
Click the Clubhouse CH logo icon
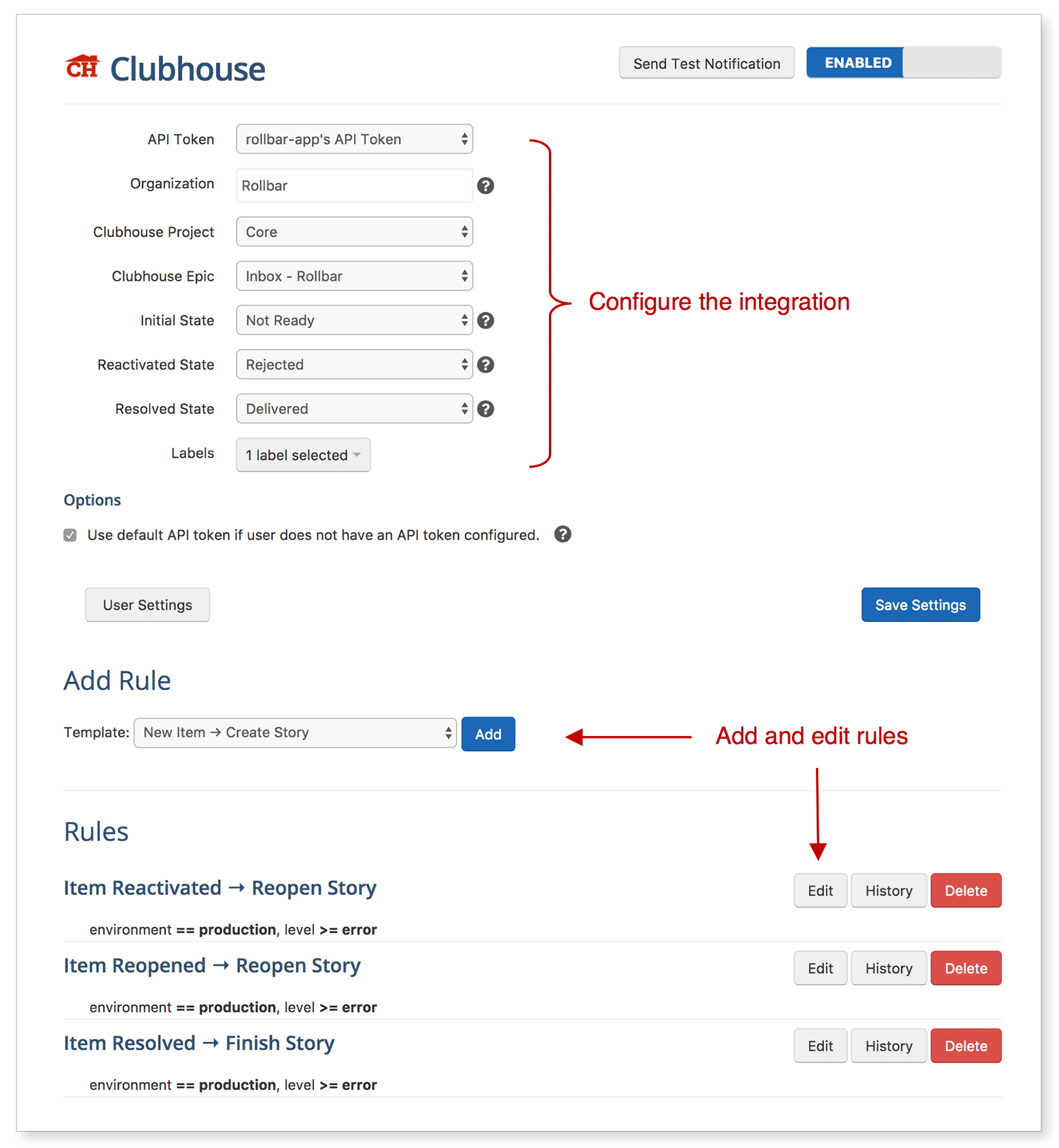pyautogui.click(x=82, y=66)
